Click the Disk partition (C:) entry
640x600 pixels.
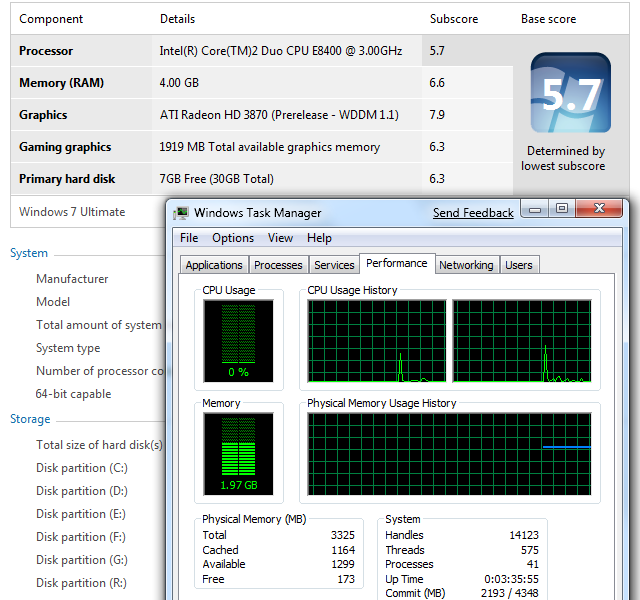pos(82,468)
